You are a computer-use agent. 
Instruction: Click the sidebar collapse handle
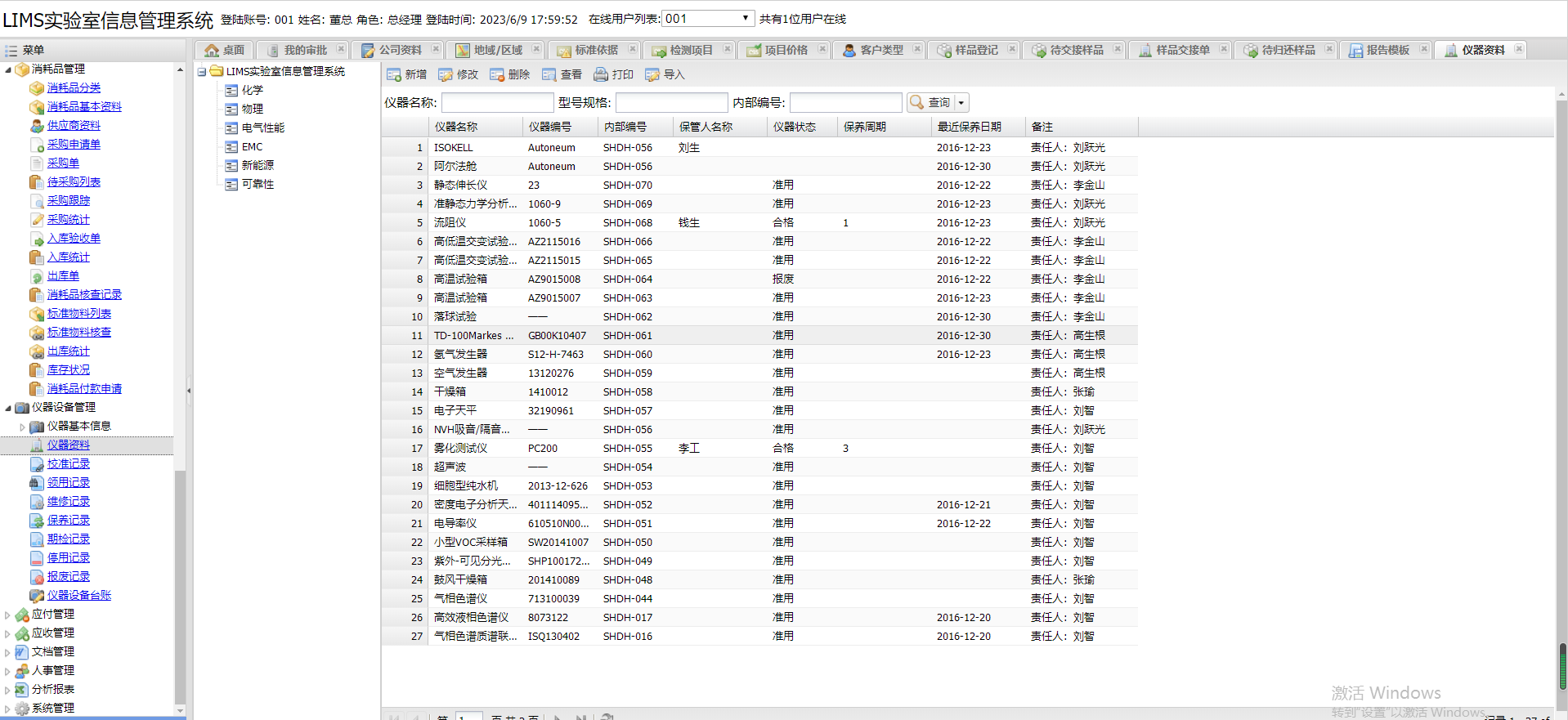[189, 391]
